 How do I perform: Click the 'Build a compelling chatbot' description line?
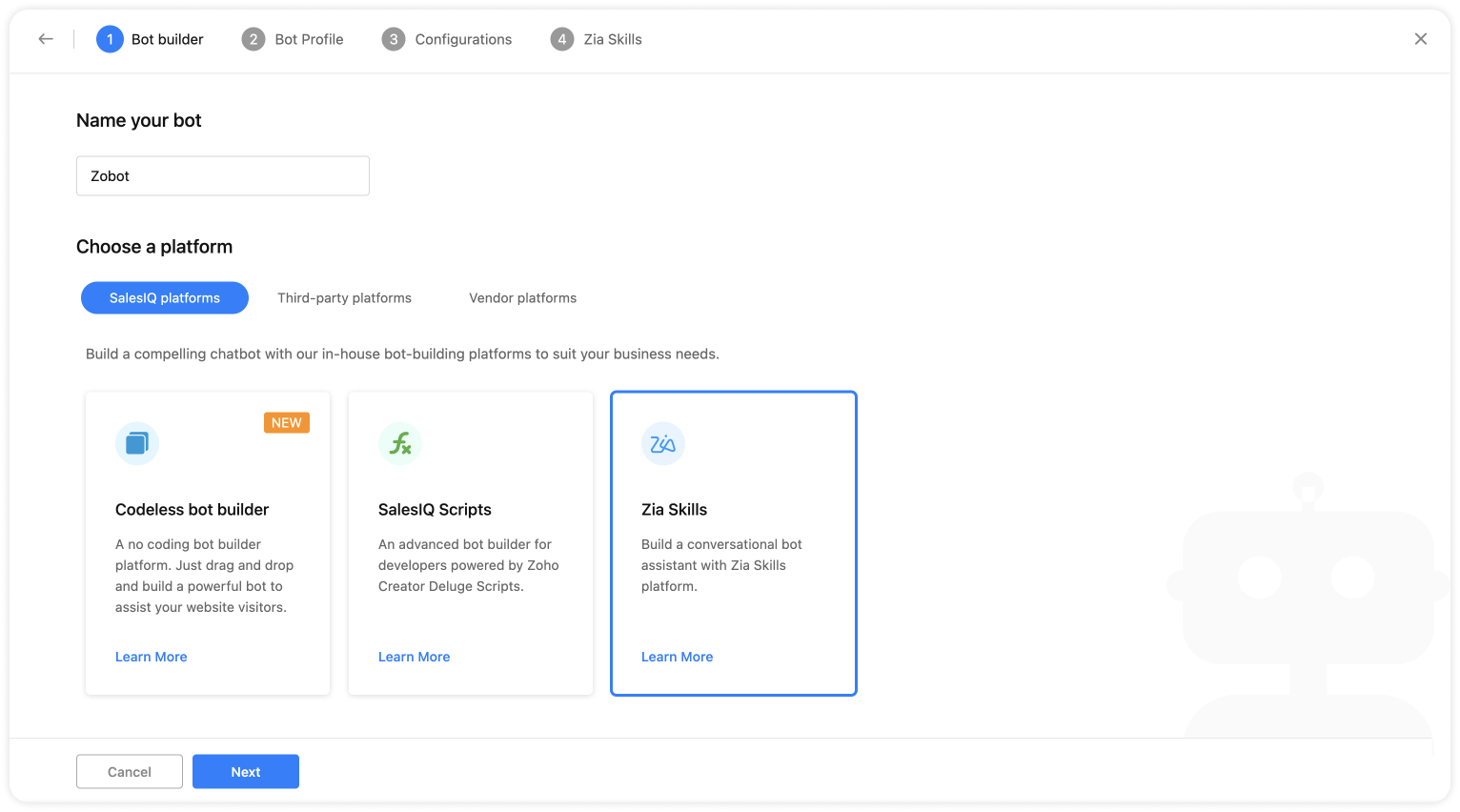click(402, 355)
